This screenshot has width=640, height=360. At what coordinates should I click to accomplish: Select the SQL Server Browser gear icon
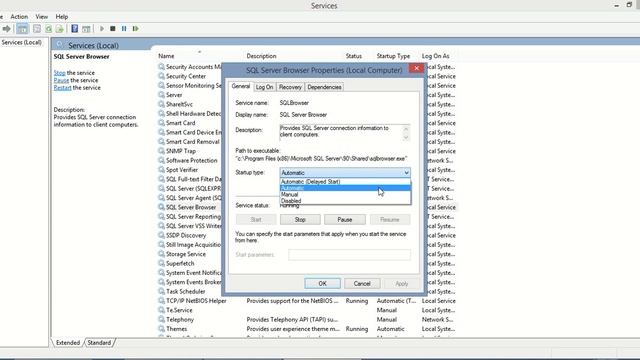pyautogui.click(x=162, y=207)
